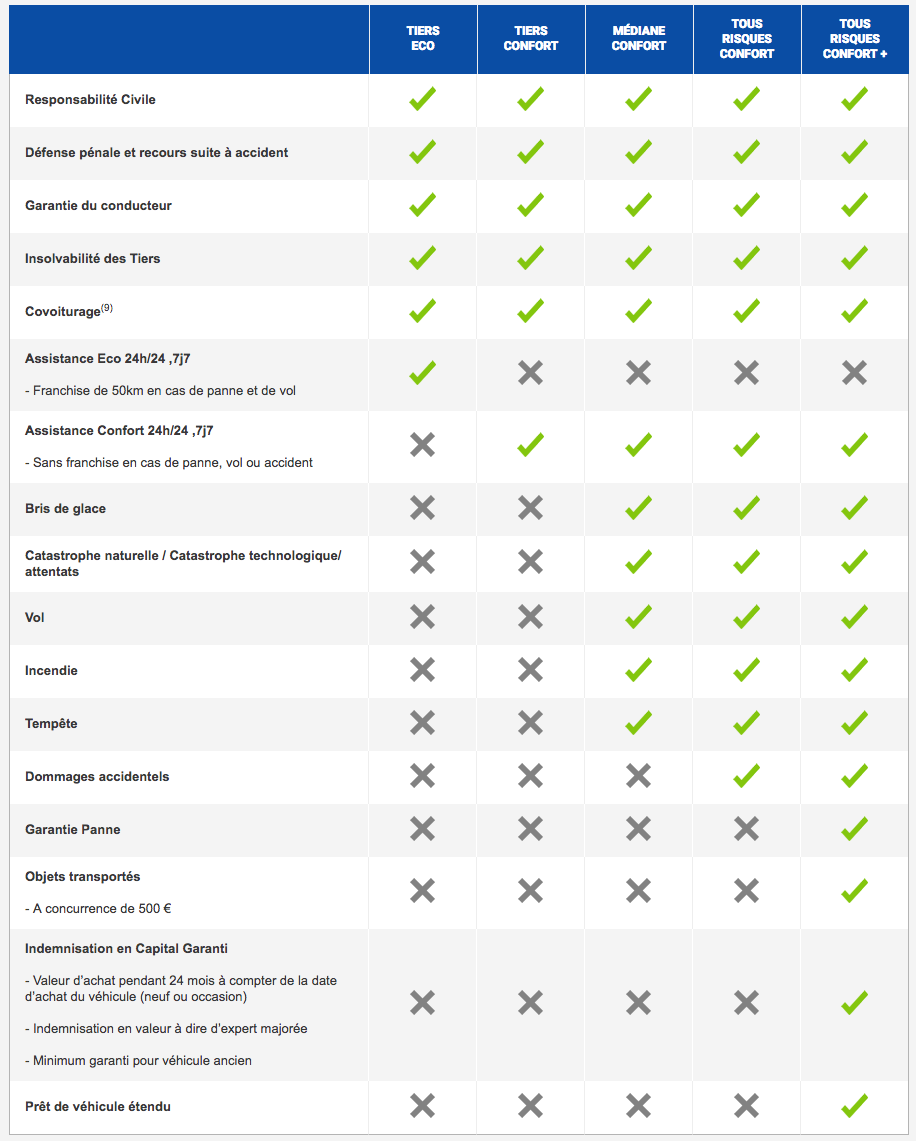Click the Indemnisation en Capital Garanti green checkmark
The height and width of the screenshot is (1141, 916).
pyautogui.click(x=854, y=1003)
